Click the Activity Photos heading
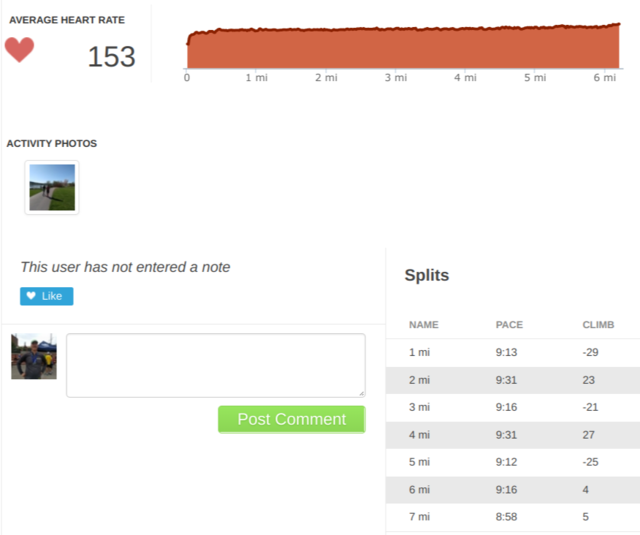The image size is (640, 535). 52,144
